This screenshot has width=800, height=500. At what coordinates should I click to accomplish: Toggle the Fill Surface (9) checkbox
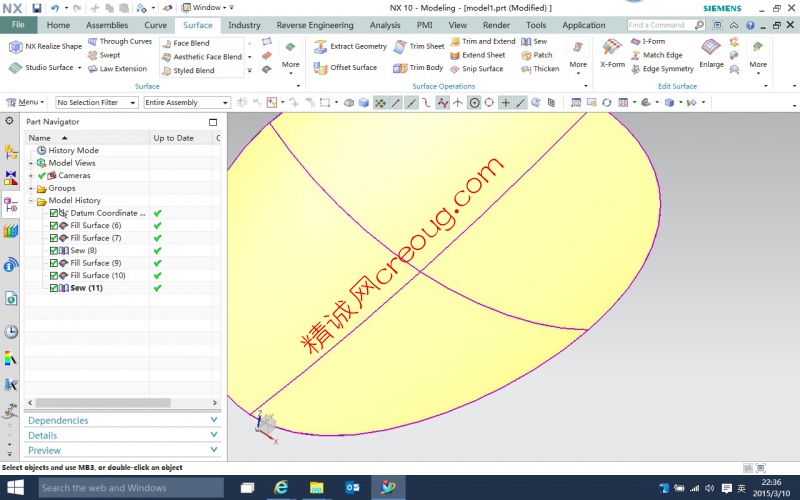point(54,263)
